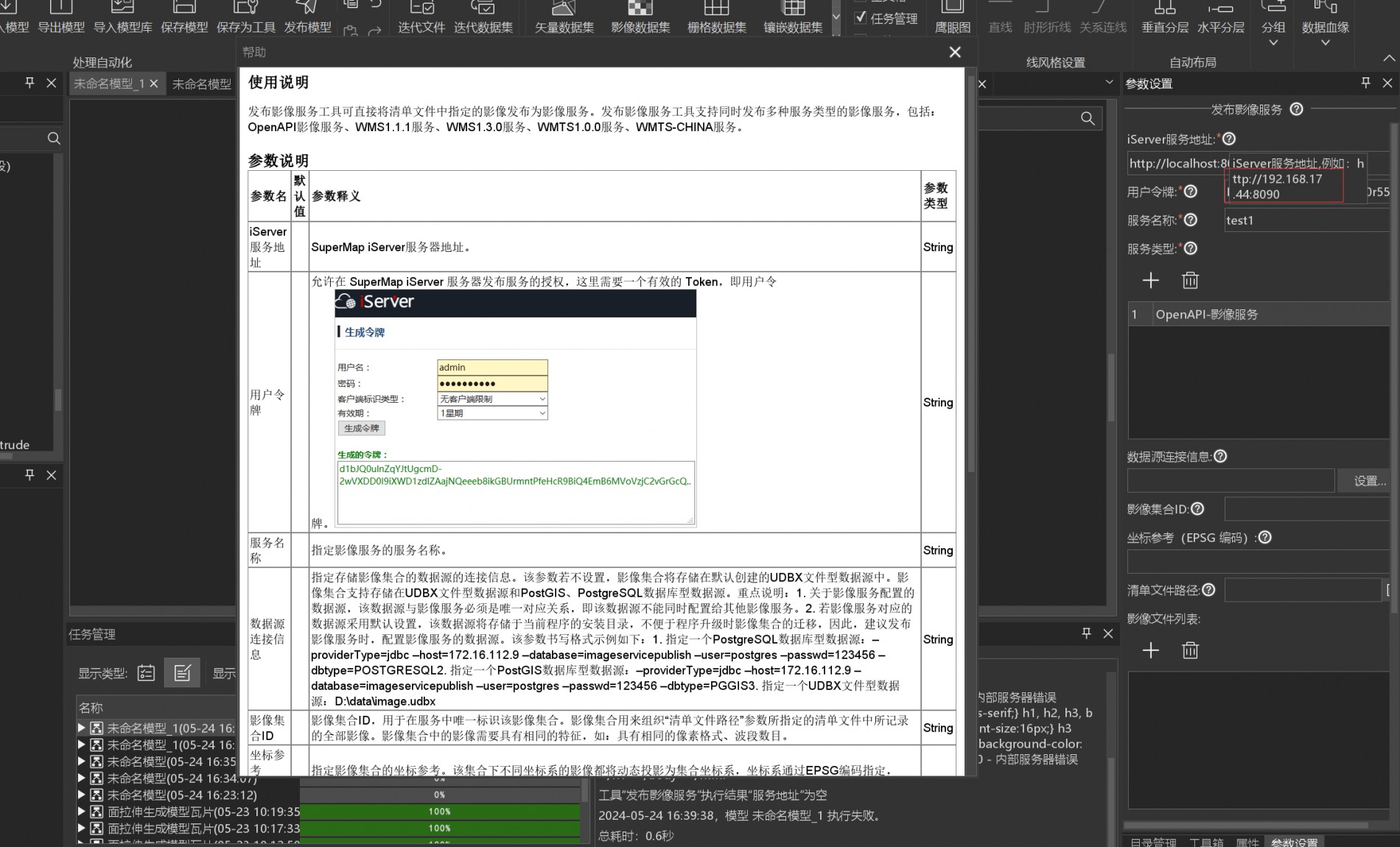This screenshot has width=1400, height=847.
Task: Select the 参数设置 bottom tab
Action: point(1294,842)
